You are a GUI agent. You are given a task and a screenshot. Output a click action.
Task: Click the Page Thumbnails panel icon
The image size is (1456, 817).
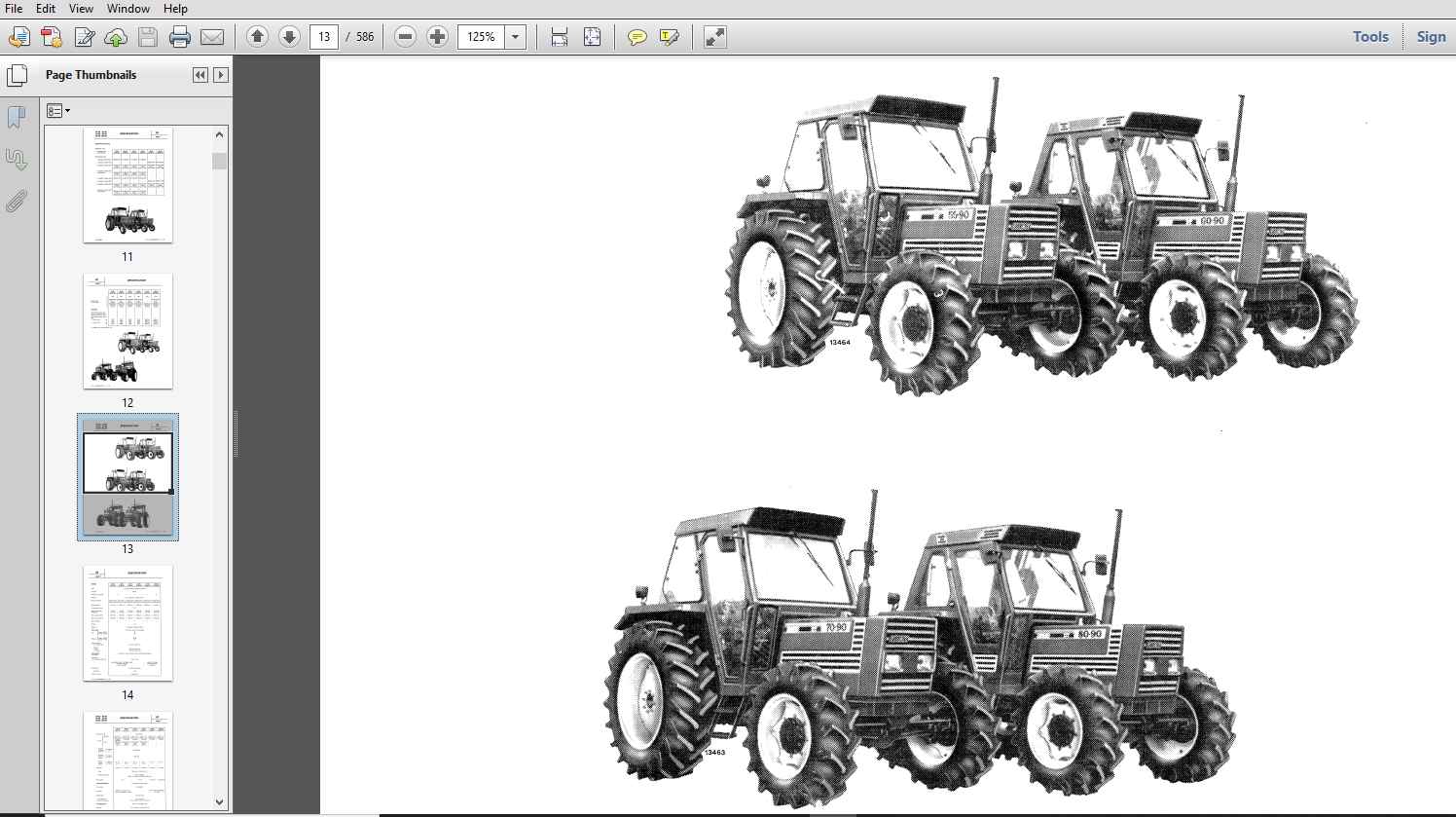[17, 76]
